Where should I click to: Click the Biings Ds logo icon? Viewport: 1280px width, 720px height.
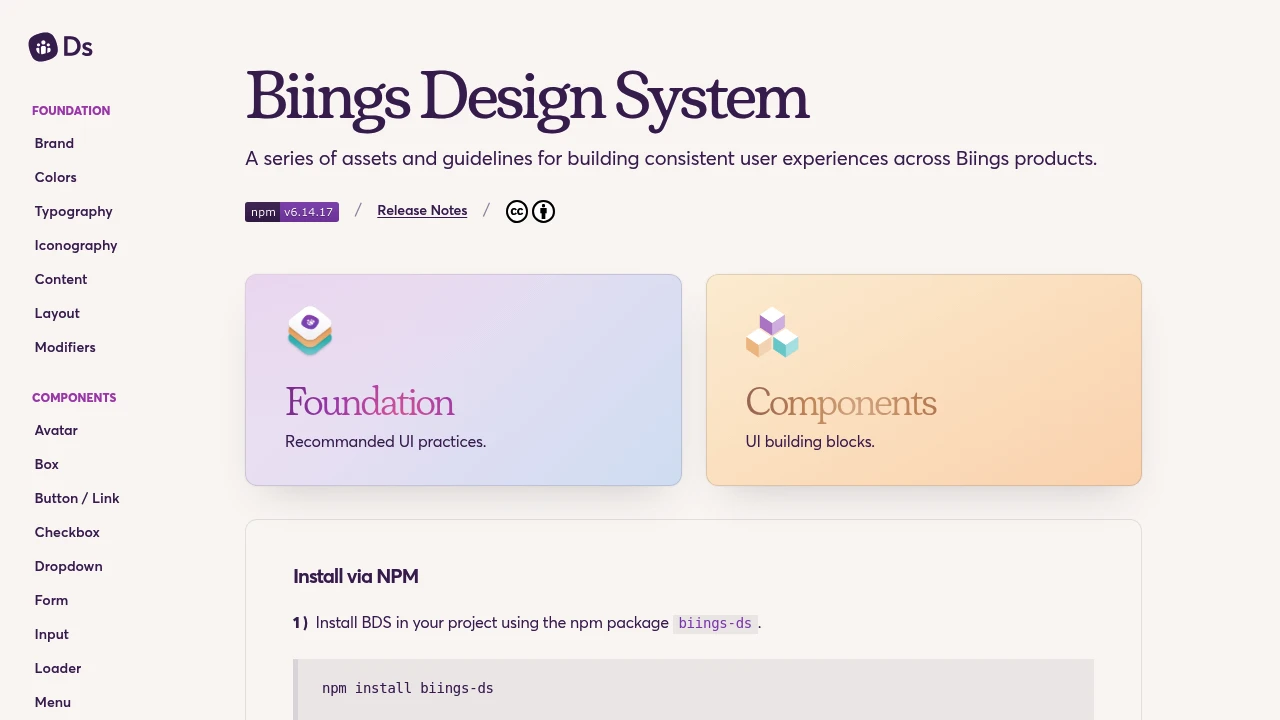tap(42, 47)
